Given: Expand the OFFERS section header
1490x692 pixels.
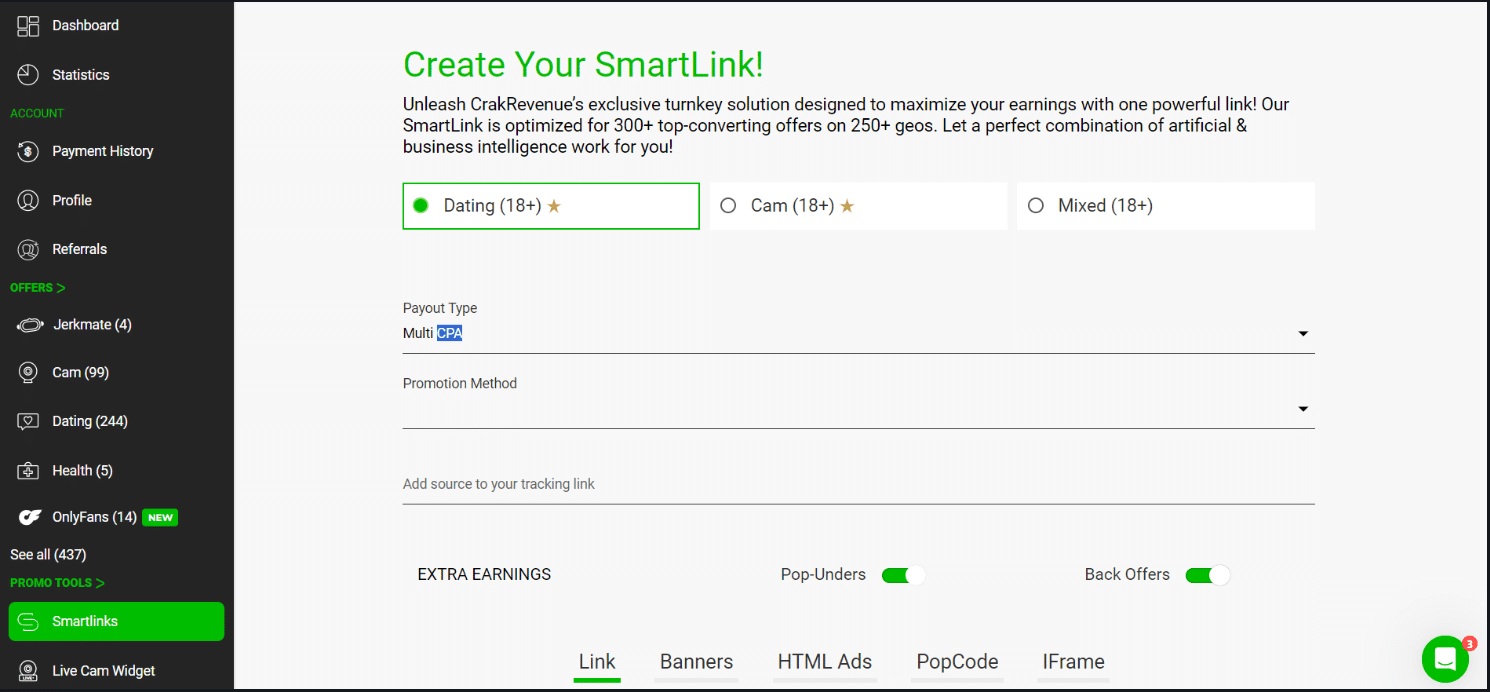Looking at the screenshot, I should tap(38, 288).
